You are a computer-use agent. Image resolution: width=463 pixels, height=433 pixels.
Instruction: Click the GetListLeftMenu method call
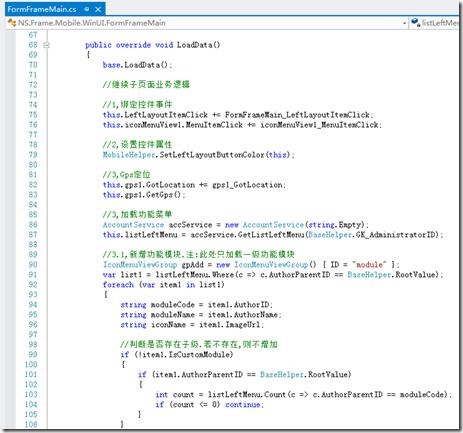click(x=271, y=235)
